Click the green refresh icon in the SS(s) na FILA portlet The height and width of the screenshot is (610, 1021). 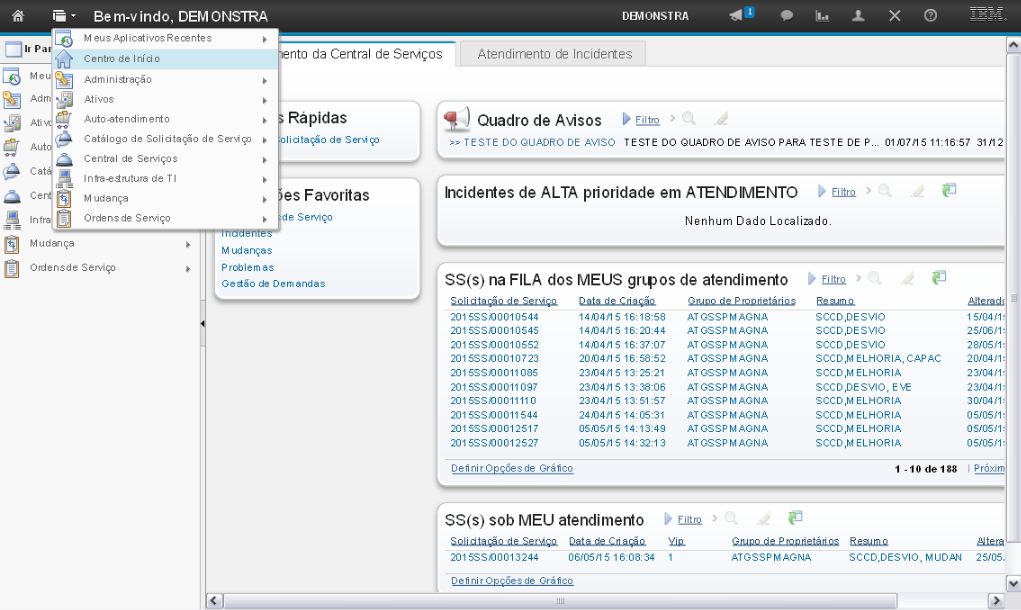[x=938, y=278]
